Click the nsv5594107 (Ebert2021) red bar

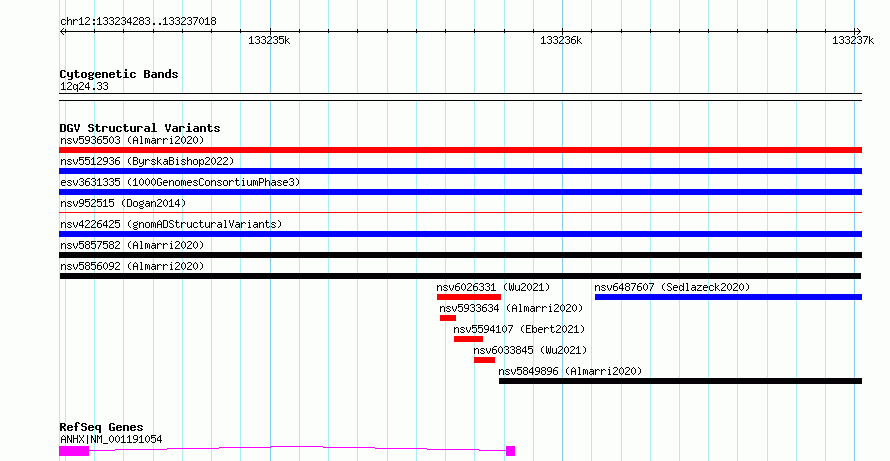click(468, 339)
